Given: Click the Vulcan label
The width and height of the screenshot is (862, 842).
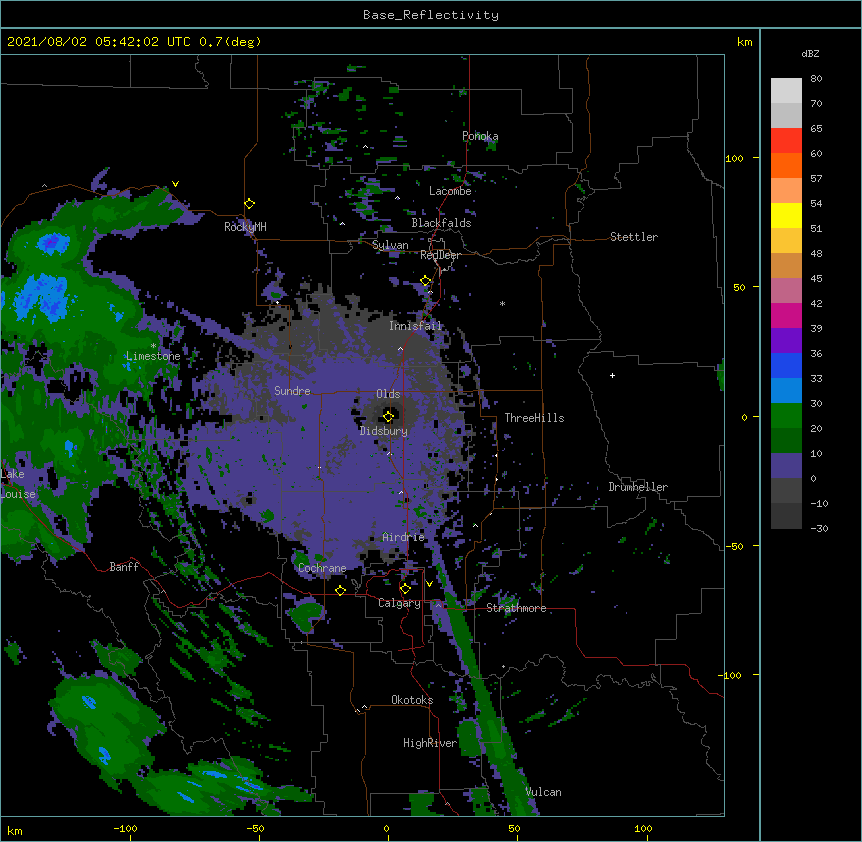Looking at the screenshot, I should coord(543,792).
